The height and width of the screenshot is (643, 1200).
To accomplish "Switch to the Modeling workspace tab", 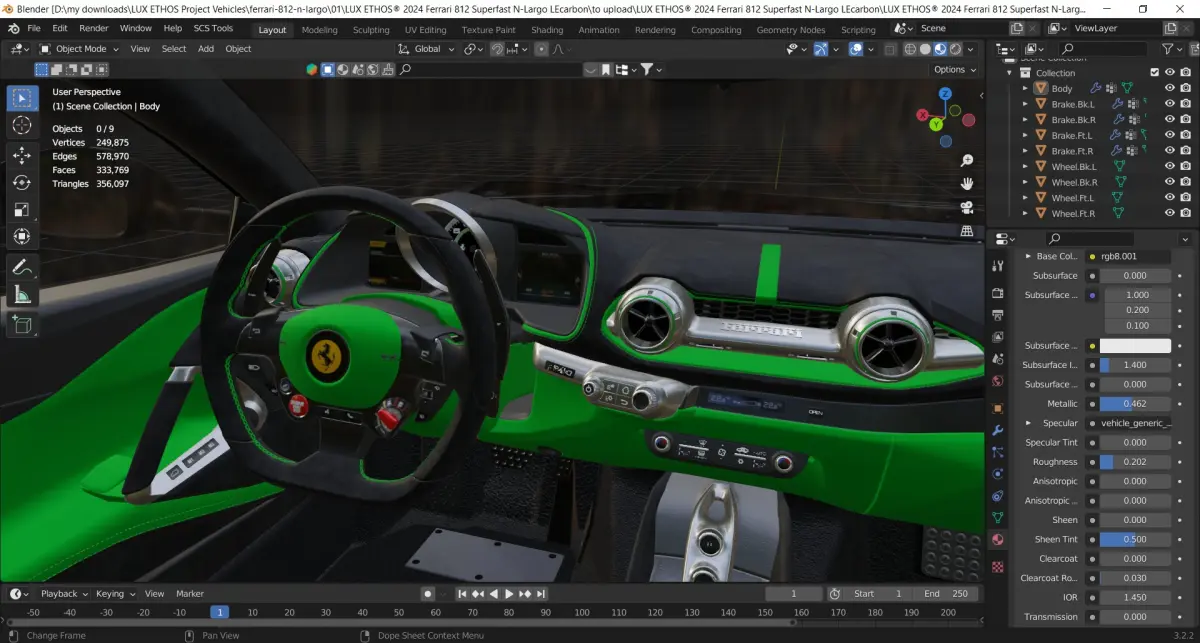I will pos(319,30).
